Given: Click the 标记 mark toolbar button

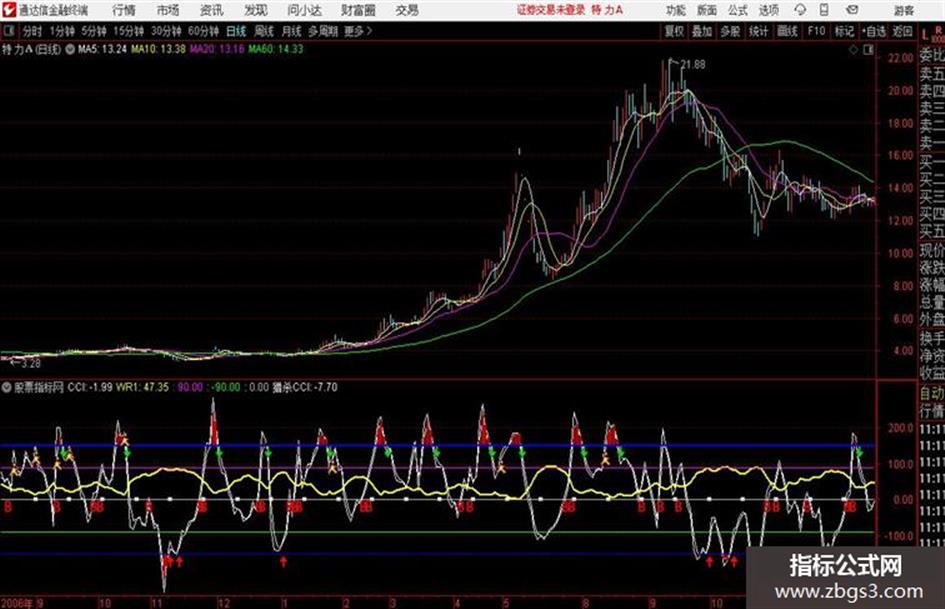Looking at the screenshot, I should pyautogui.click(x=844, y=31).
